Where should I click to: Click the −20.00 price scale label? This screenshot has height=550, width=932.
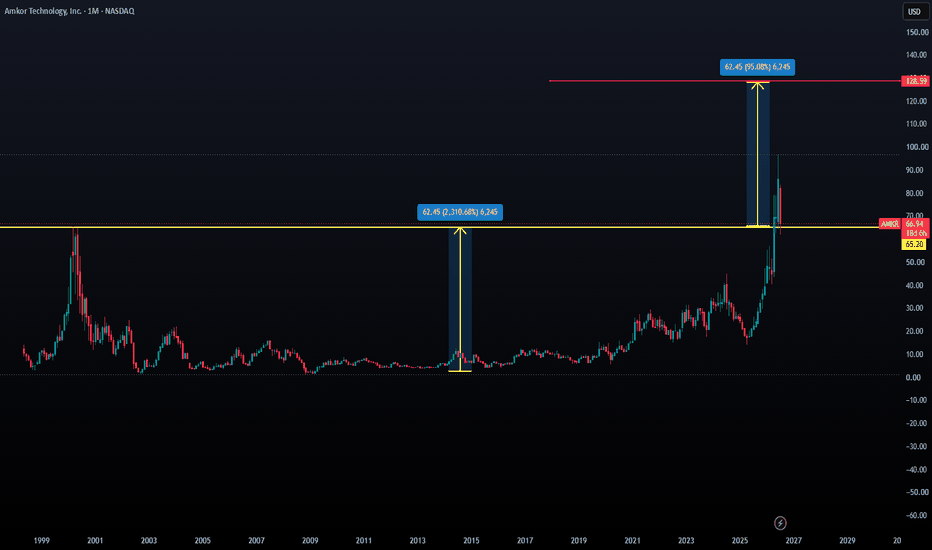click(x=916, y=423)
